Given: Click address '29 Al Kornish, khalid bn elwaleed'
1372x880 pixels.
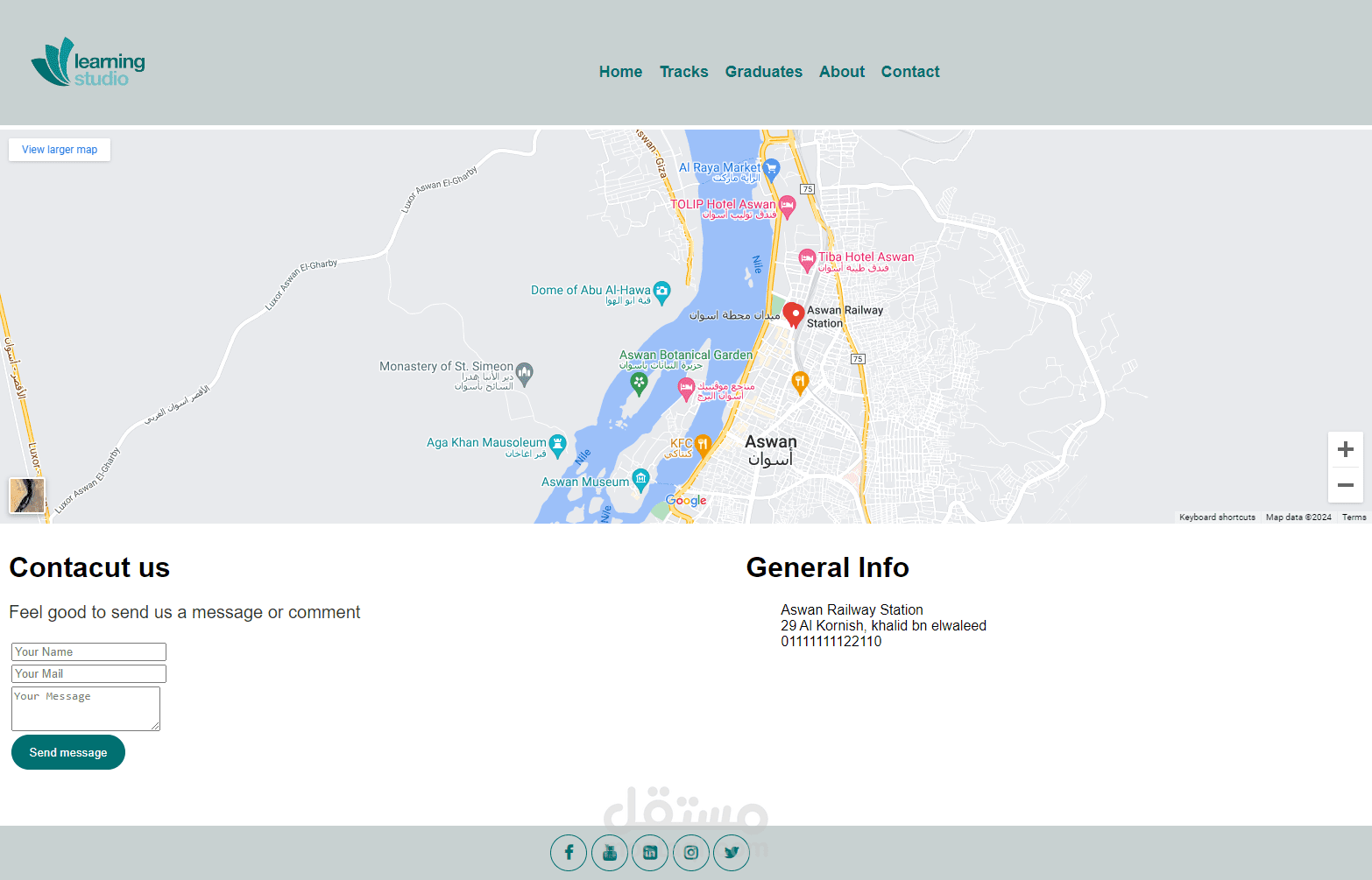Looking at the screenshot, I should coord(884,626).
